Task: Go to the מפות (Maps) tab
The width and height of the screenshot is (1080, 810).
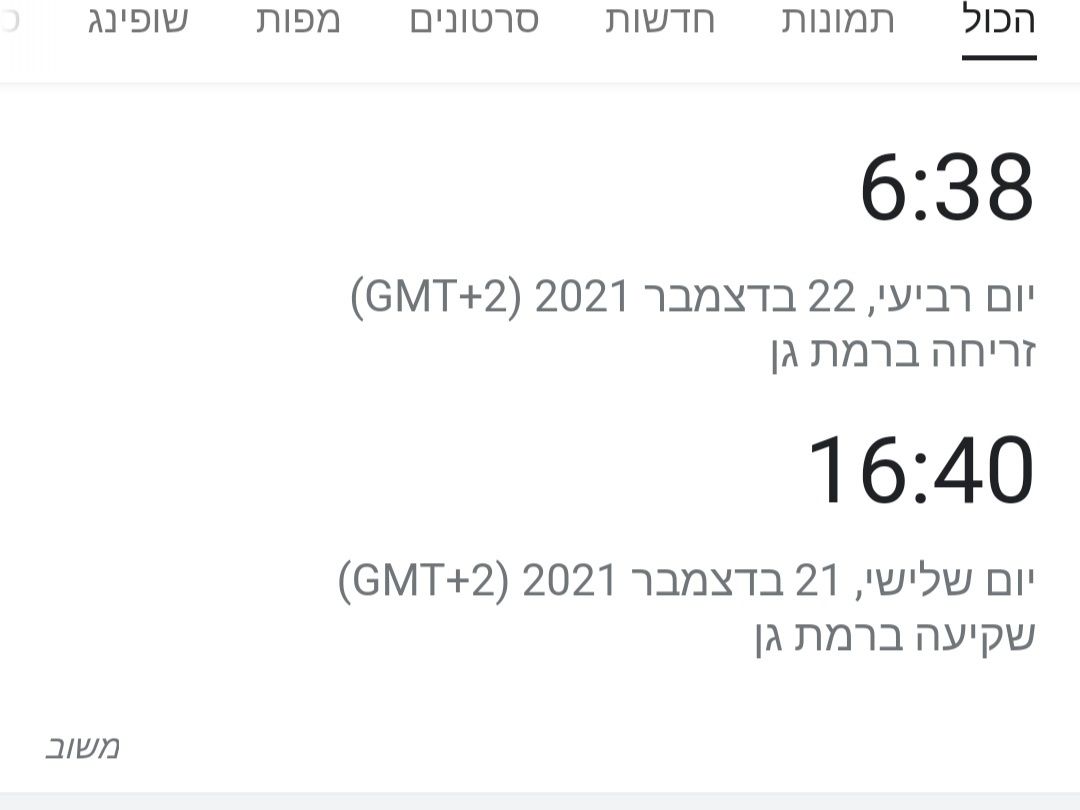Action: 298,21
